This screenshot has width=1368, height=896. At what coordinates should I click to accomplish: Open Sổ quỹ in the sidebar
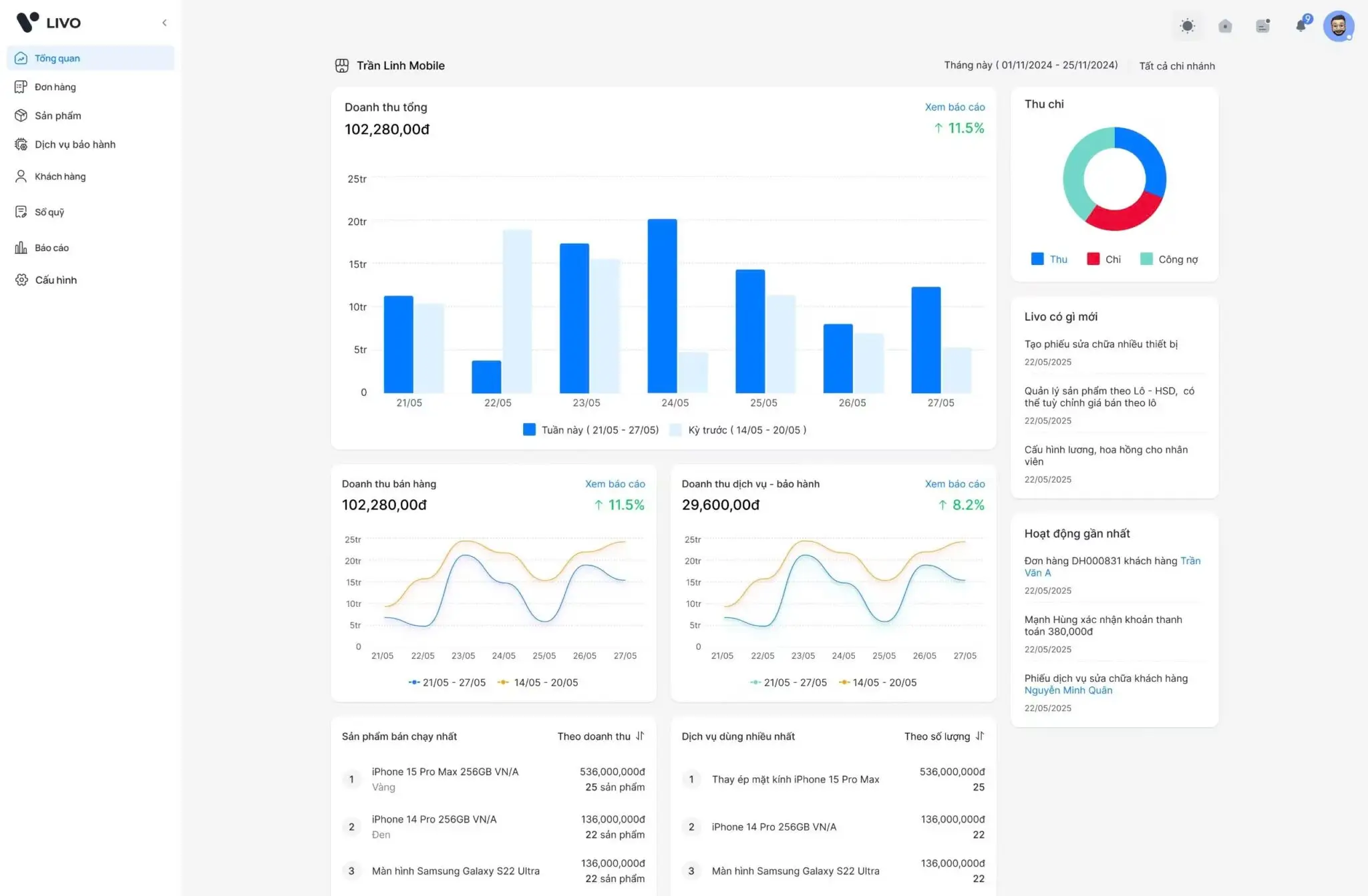point(49,212)
